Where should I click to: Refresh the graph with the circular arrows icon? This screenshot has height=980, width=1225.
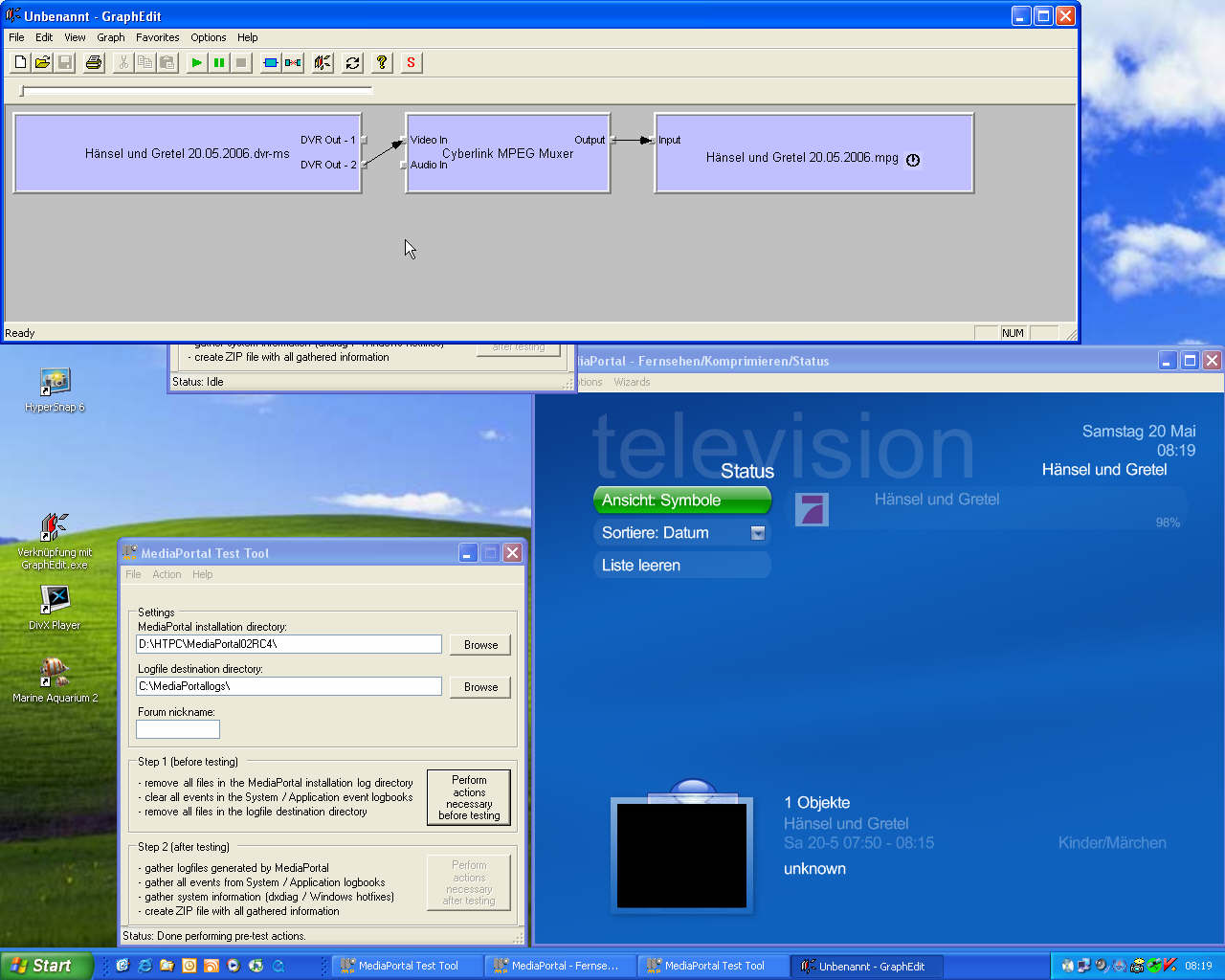(352, 62)
